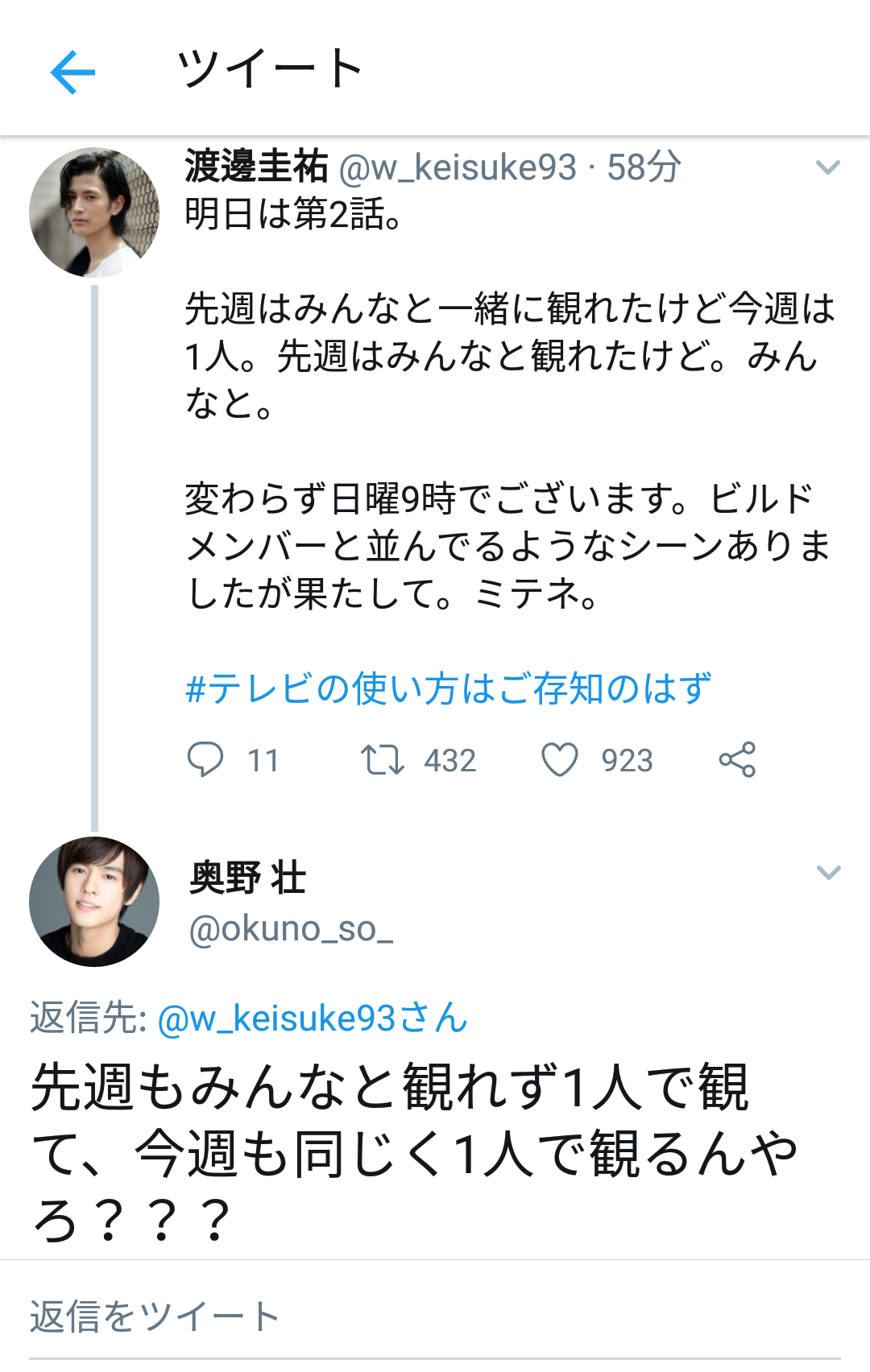Open 奥野 壮's profile avatar
This screenshot has width=870, height=1372.
(94, 901)
